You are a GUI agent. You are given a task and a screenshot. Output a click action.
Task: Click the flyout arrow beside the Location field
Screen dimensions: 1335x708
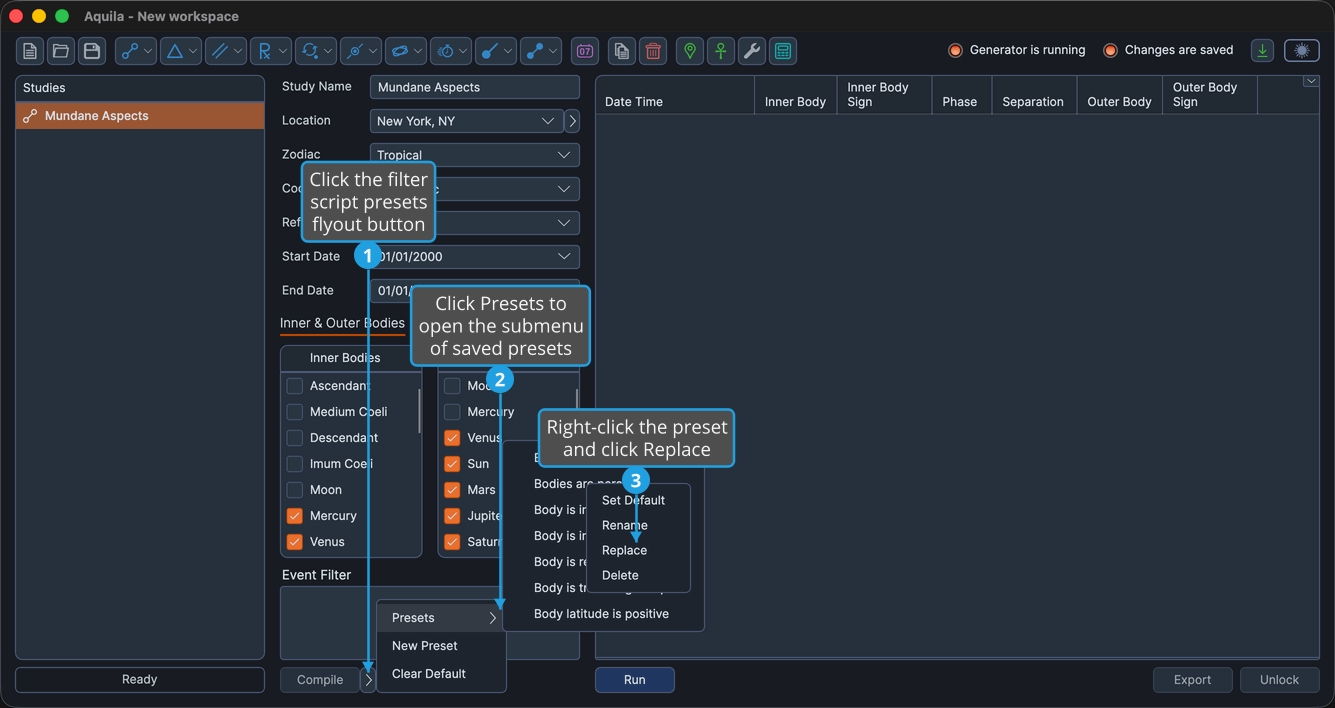pos(572,121)
